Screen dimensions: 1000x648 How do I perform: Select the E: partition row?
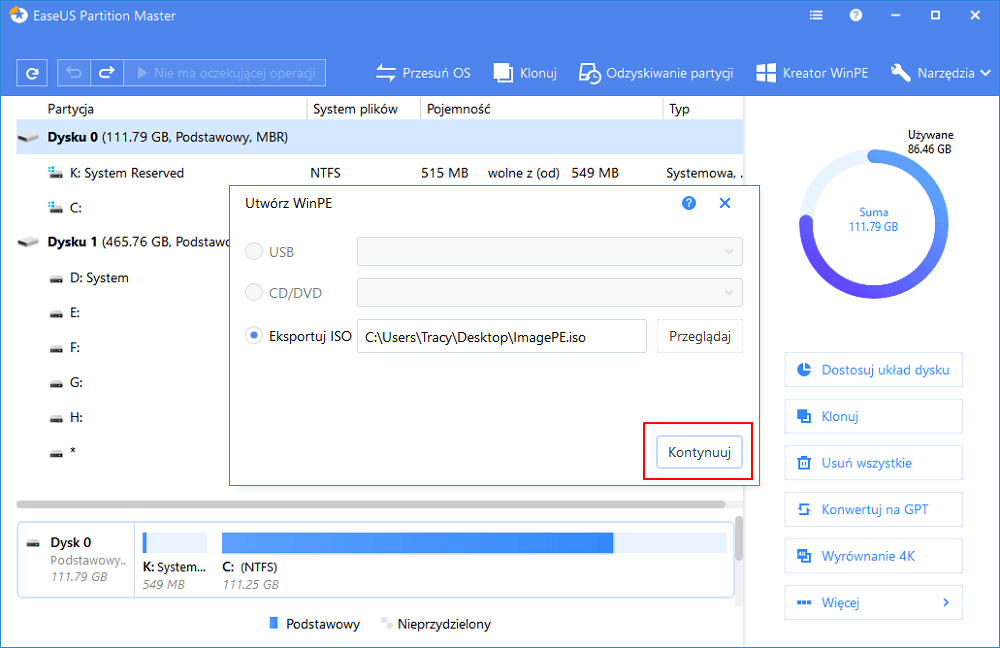[x=122, y=313]
